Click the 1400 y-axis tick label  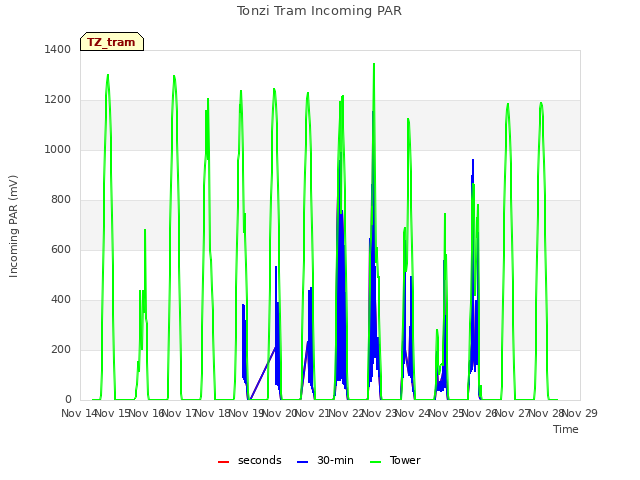(58, 50)
